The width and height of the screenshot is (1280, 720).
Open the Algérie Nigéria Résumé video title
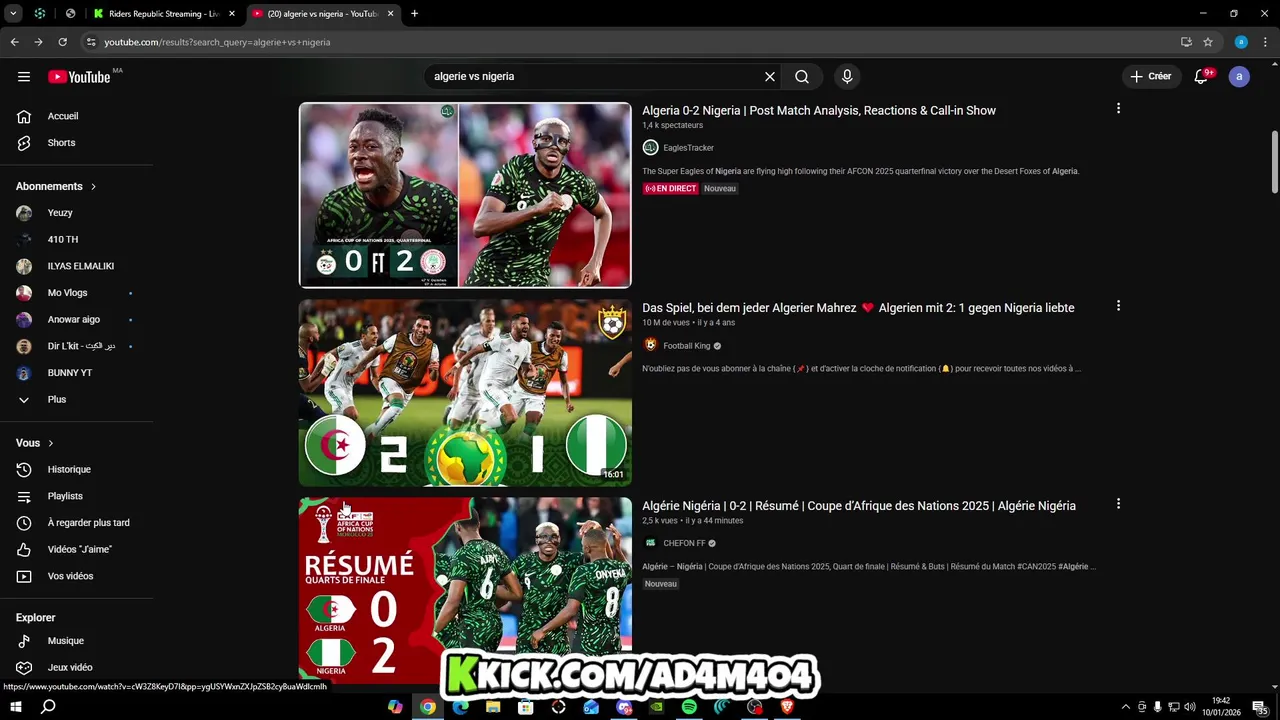(x=859, y=506)
